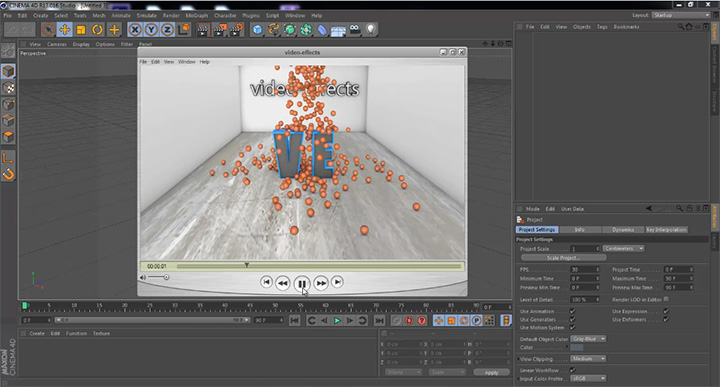
Task: Activate the Move tool
Action: click(x=64, y=30)
